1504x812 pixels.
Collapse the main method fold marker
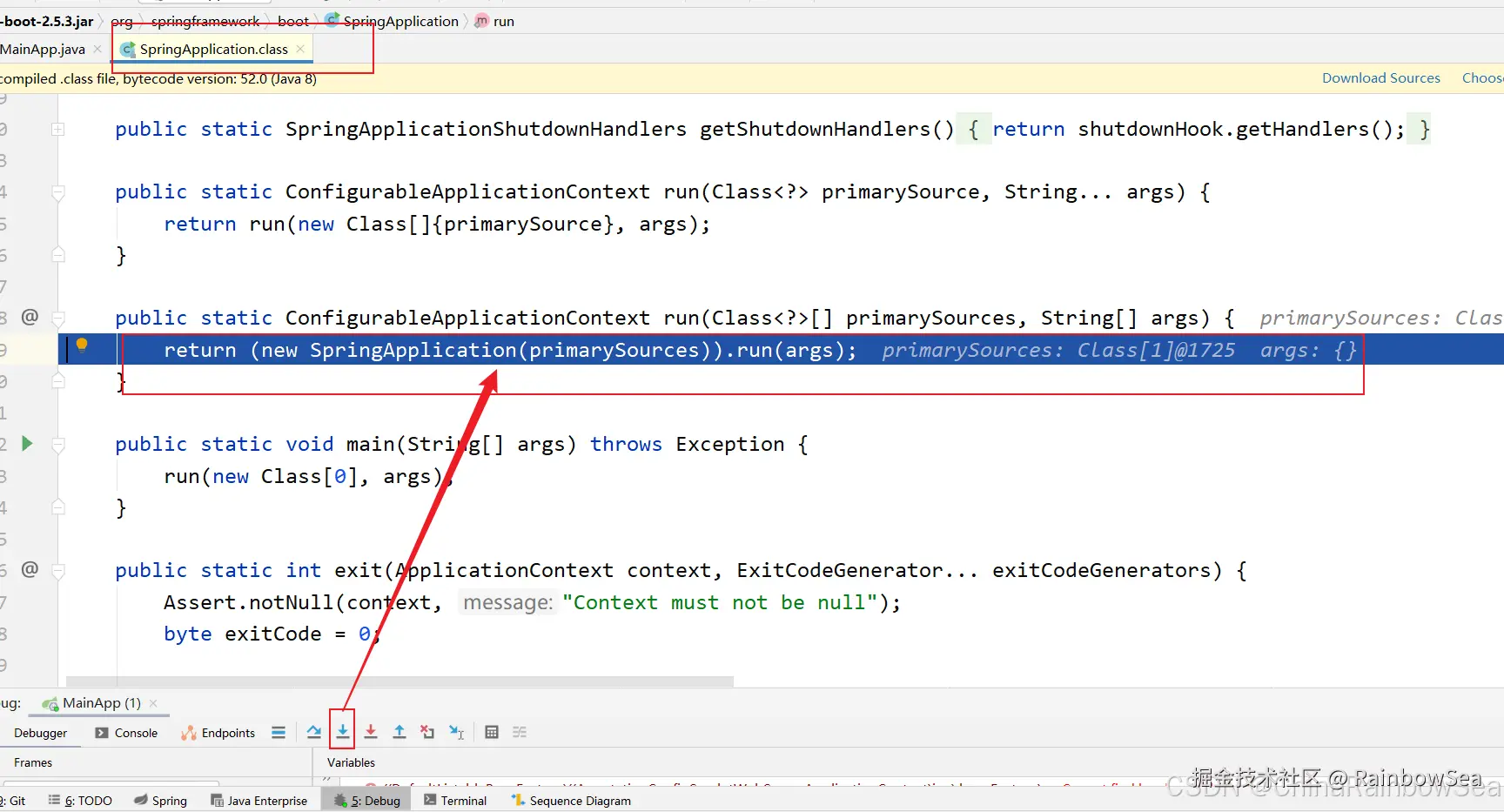coord(58,444)
